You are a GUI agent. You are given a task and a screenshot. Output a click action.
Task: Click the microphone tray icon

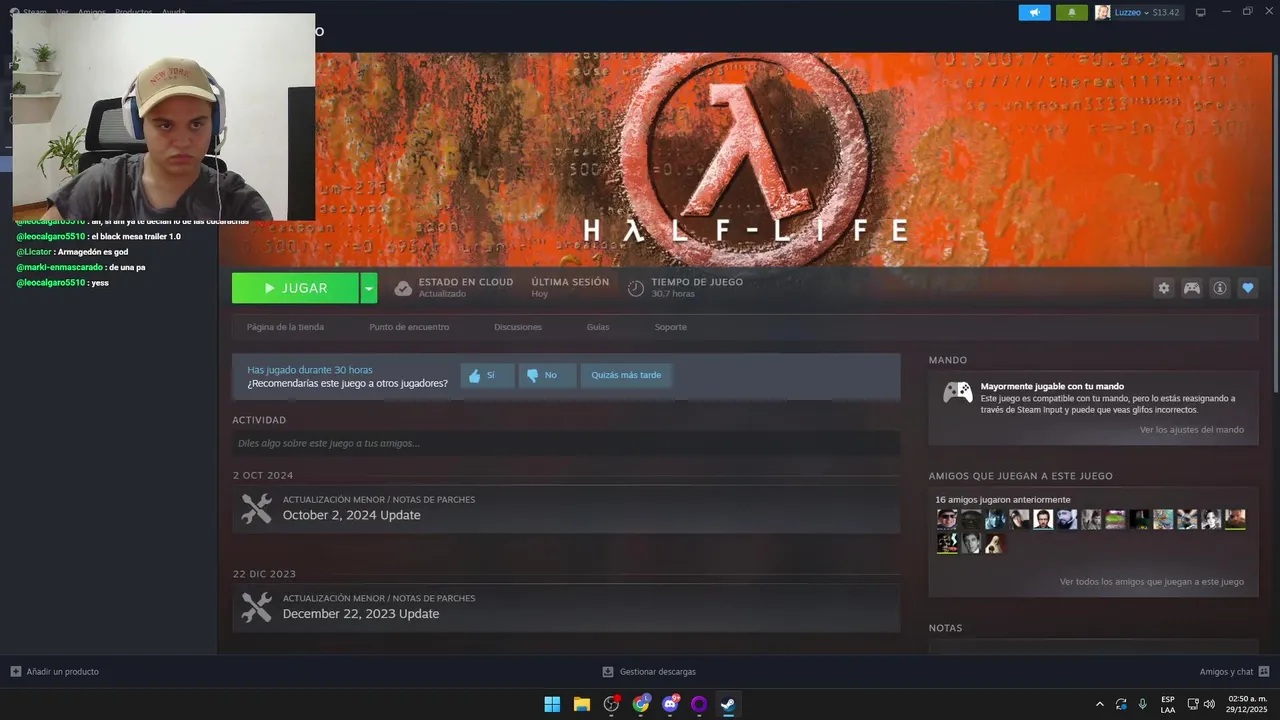[x=1143, y=704]
